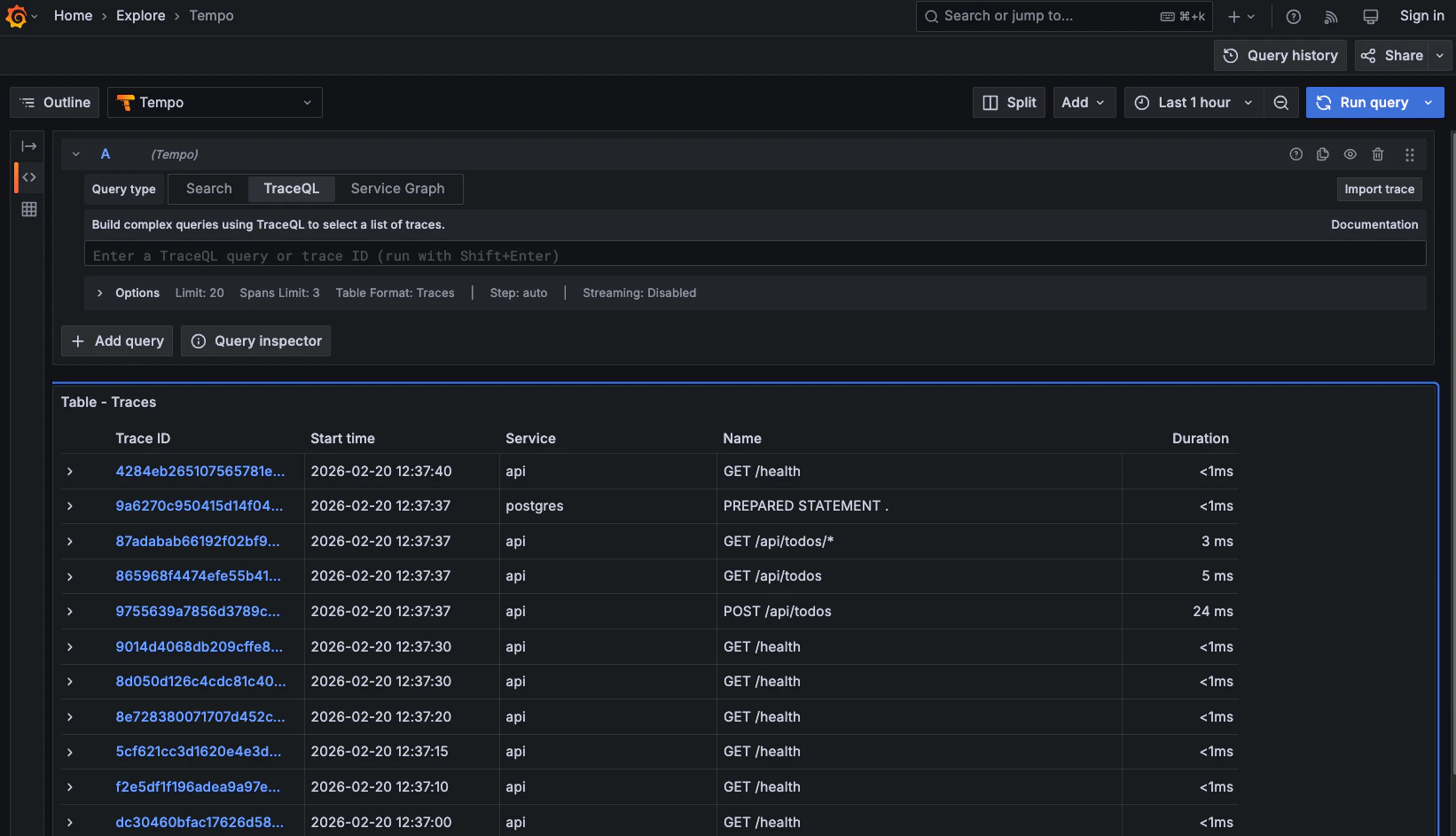This screenshot has height=836, width=1456.
Task: Open the Documentation link
Action: [x=1374, y=225]
